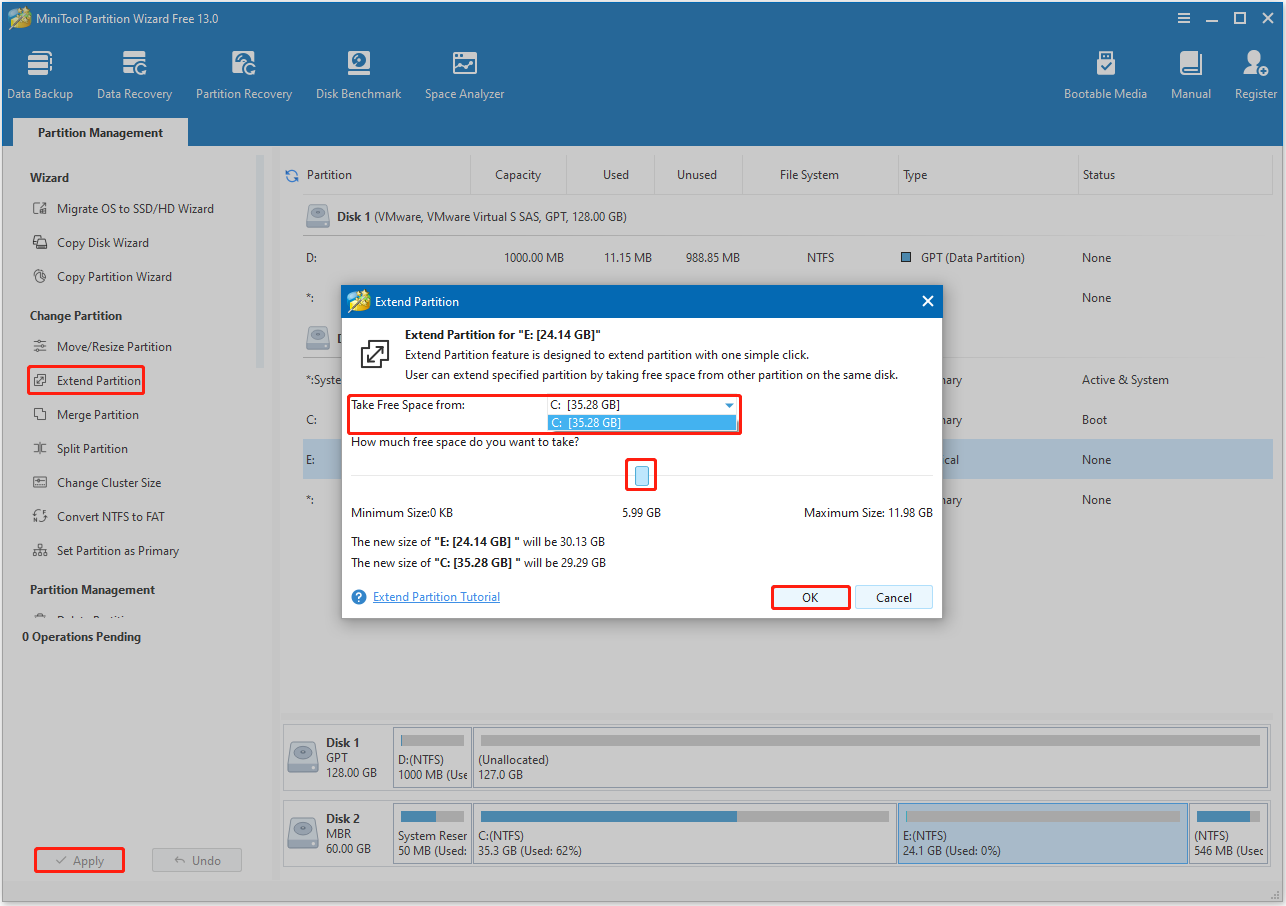Viewport: 1286px width, 906px height.
Task: Launch Data Recovery
Action: [134, 72]
